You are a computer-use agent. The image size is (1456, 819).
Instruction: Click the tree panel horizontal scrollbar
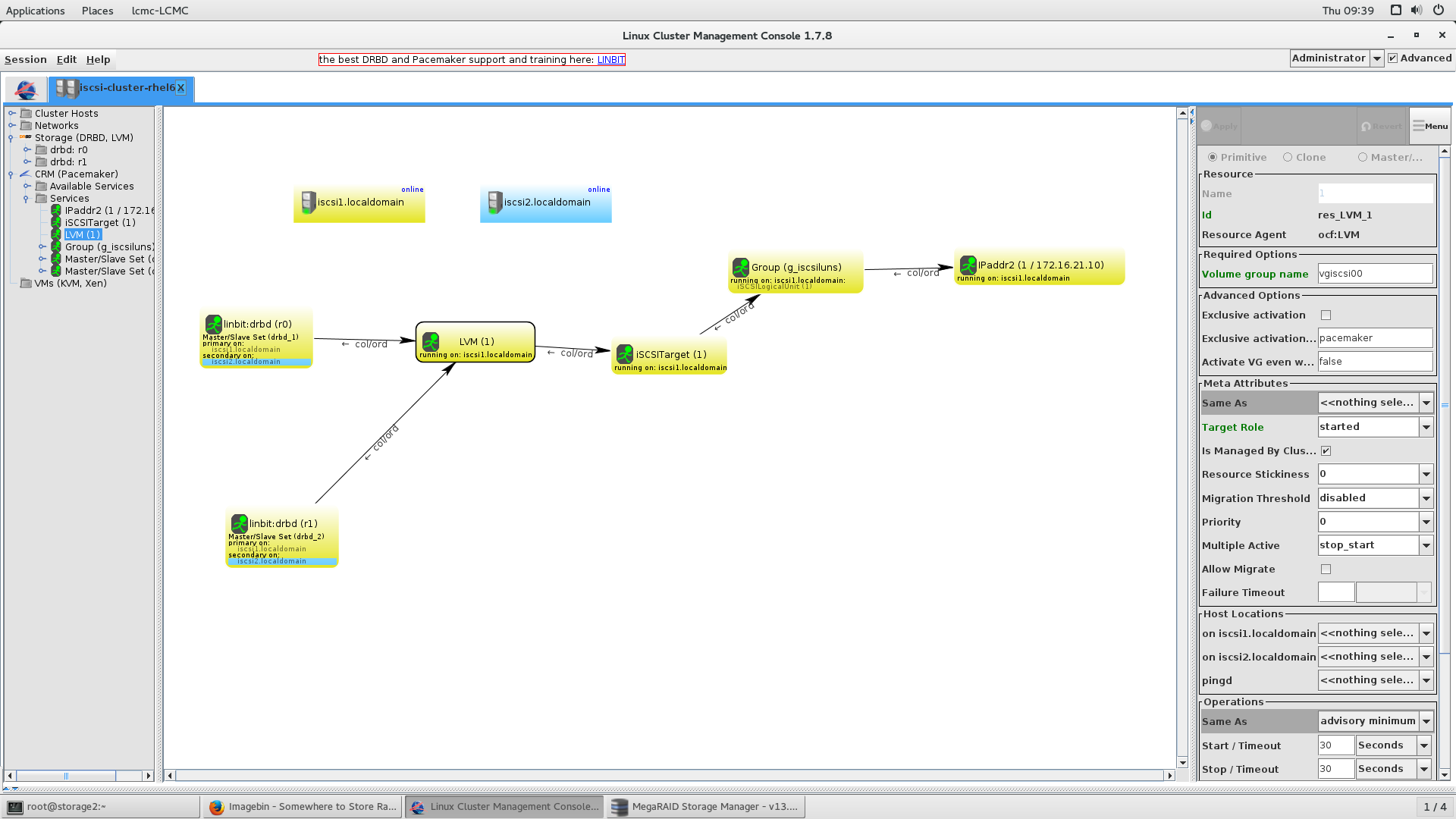pyautogui.click(x=66, y=776)
